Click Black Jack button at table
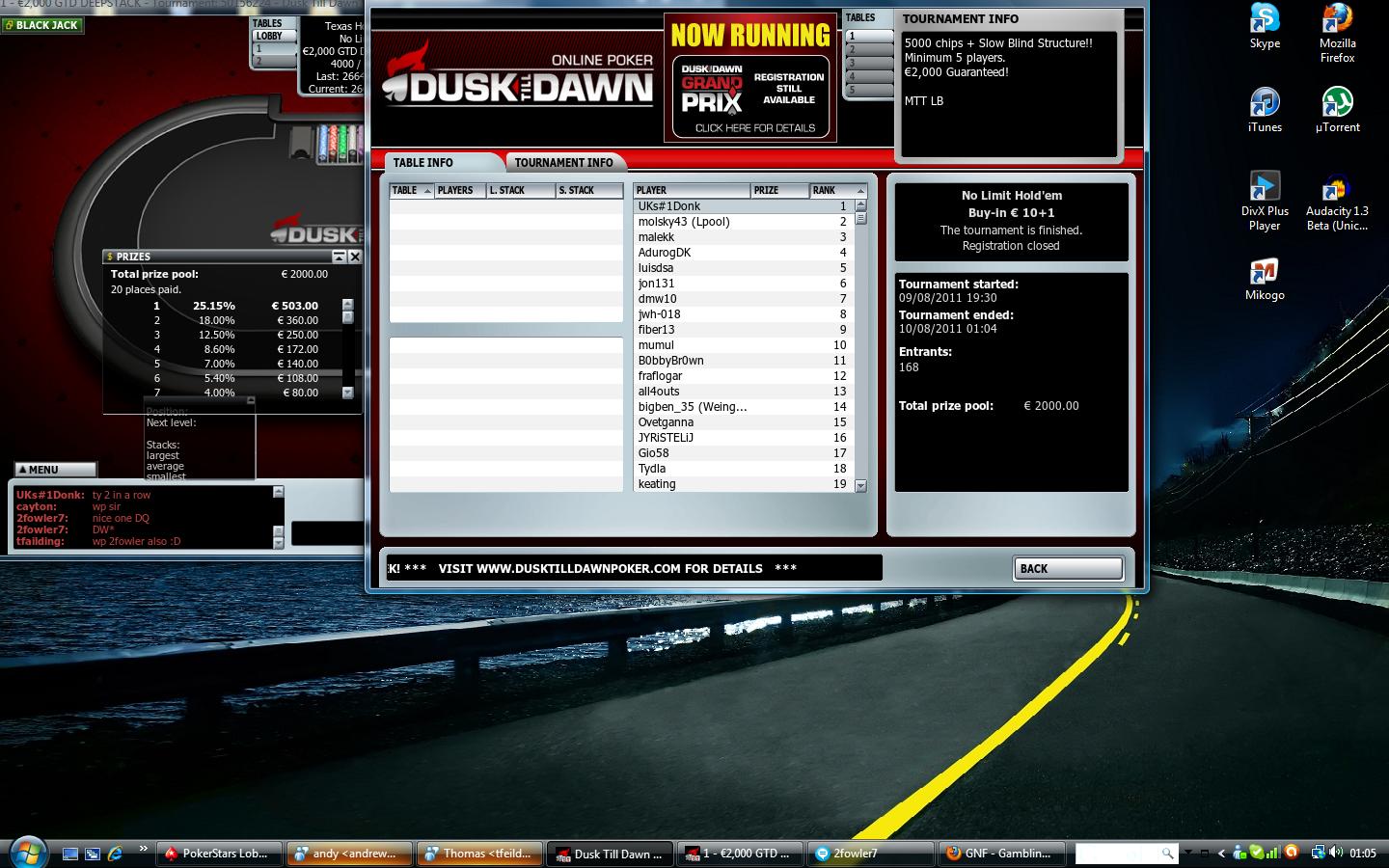 (x=41, y=25)
